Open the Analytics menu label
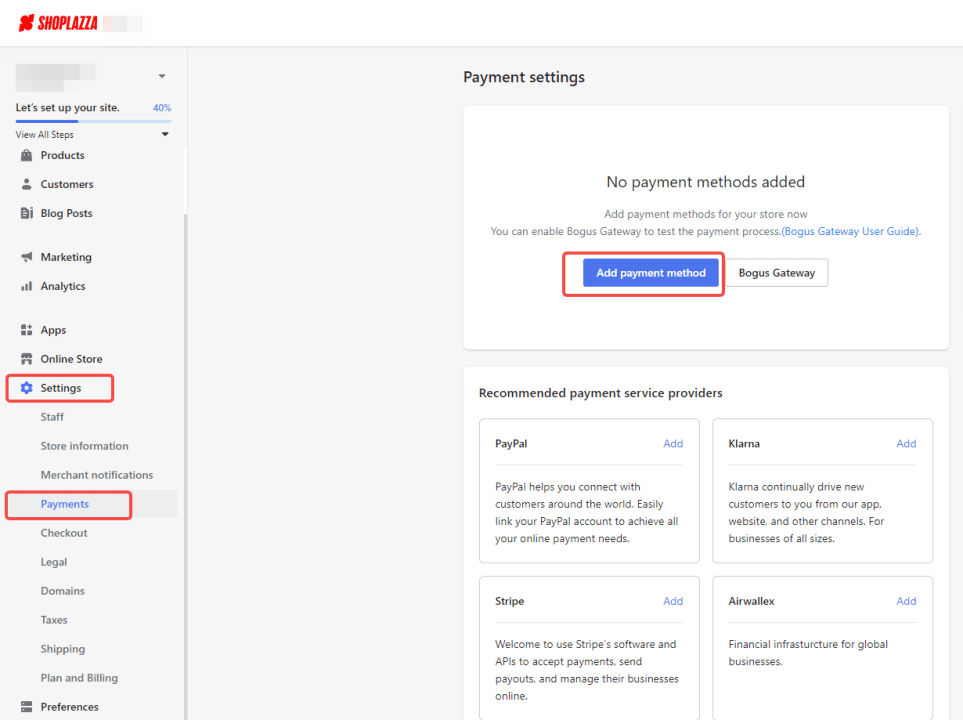This screenshot has width=963, height=720. pos(63,286)
